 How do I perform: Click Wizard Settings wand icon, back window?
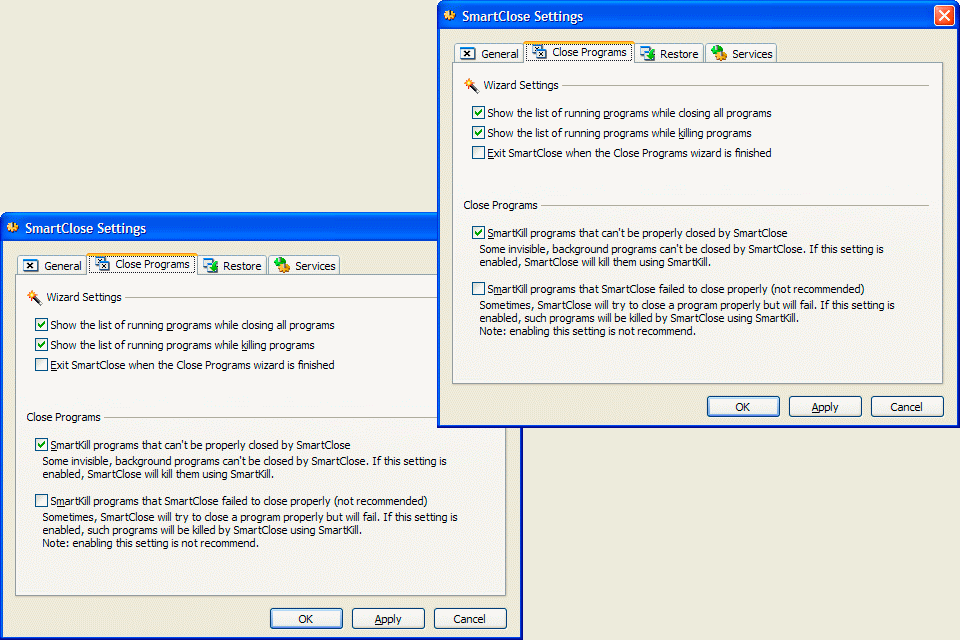click(x=34, y=297)
